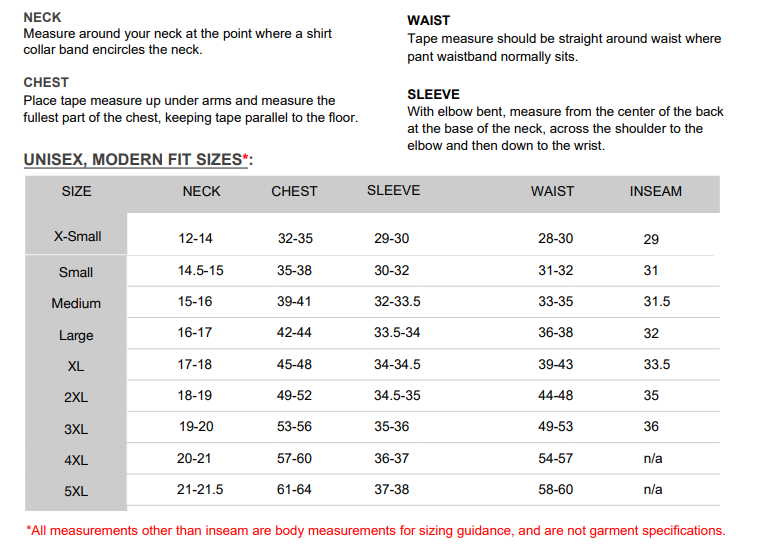Click the INSEAM column header
This screenshot has height=553, width=766.
(655, 191)
